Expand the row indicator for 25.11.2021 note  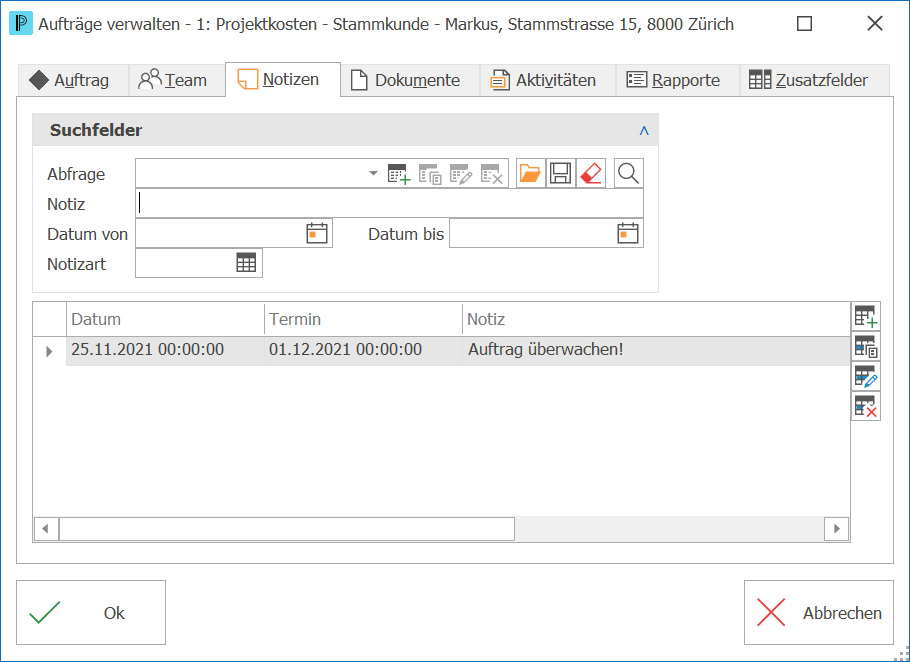point(49,351)
